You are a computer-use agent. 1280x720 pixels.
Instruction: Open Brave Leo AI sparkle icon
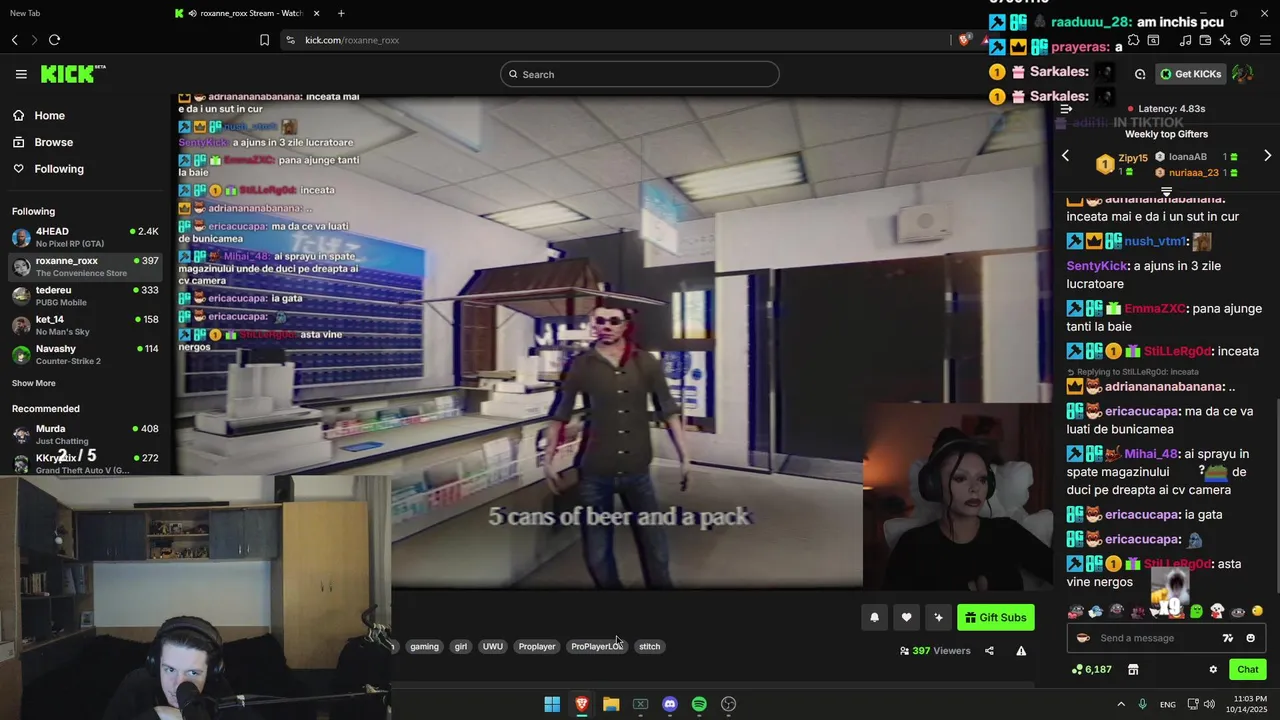tap(1225, 40)
